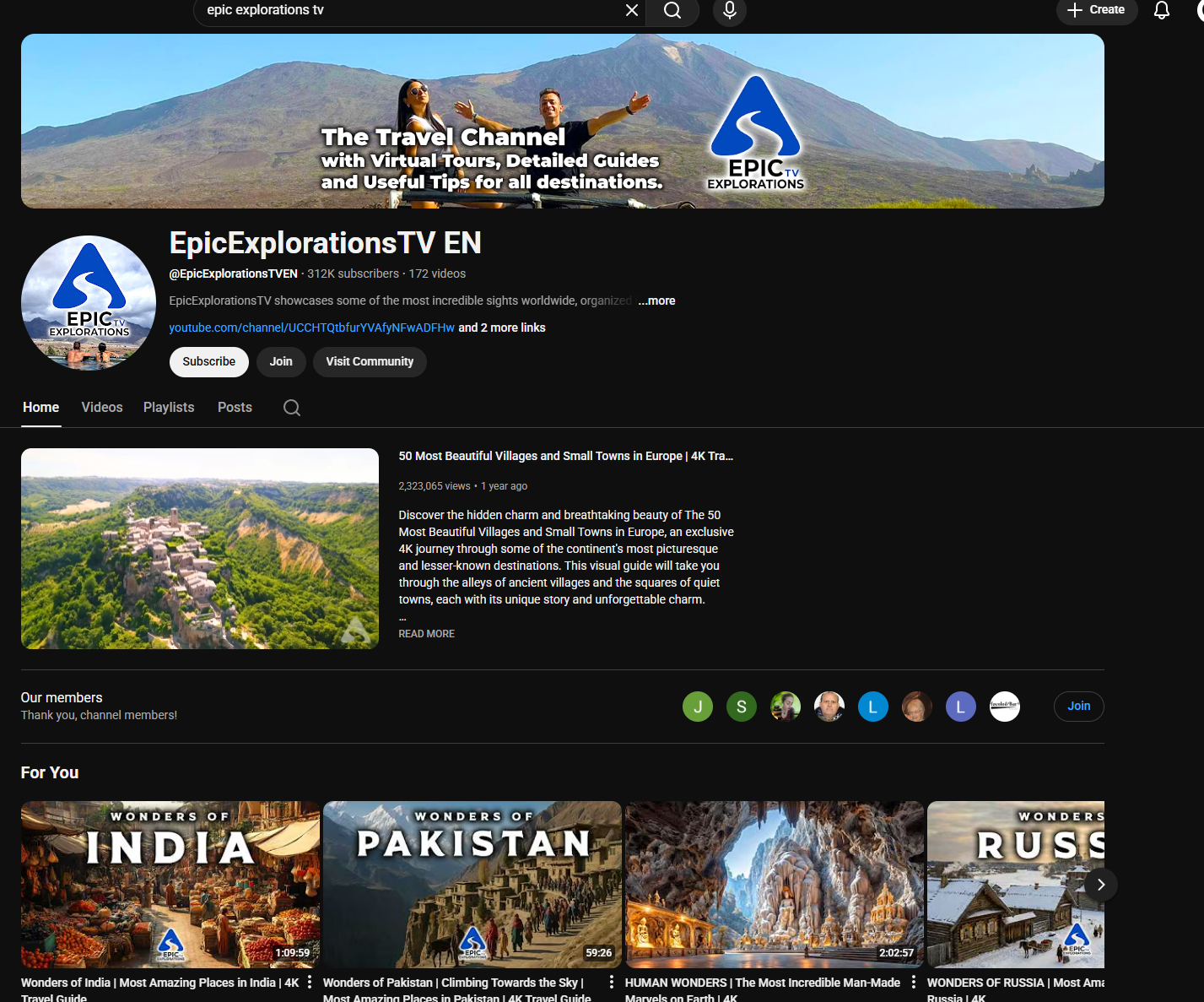1204x1002 pixels.
Task: Expand featured video description via READ MORE
Action: pos(426,634)
